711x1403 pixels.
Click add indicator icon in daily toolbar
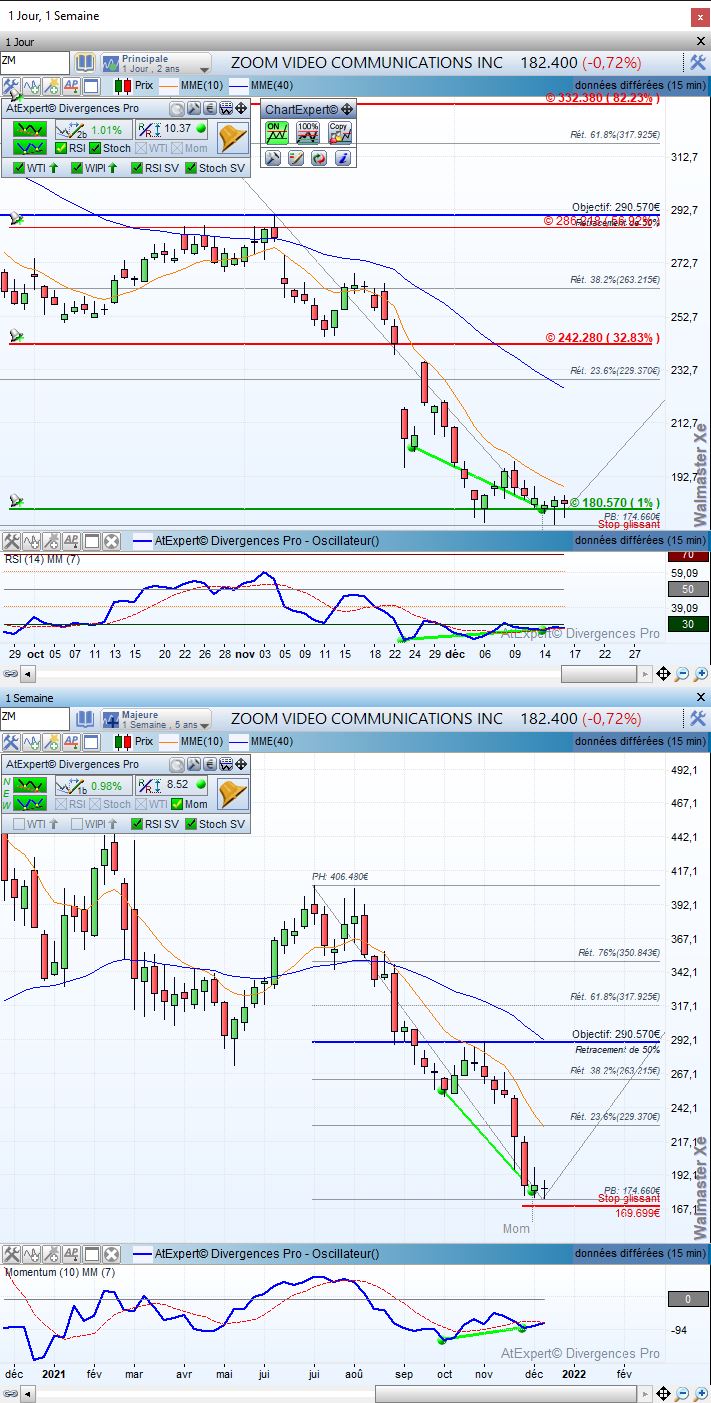pyautogui.click(x=31, y=86)
